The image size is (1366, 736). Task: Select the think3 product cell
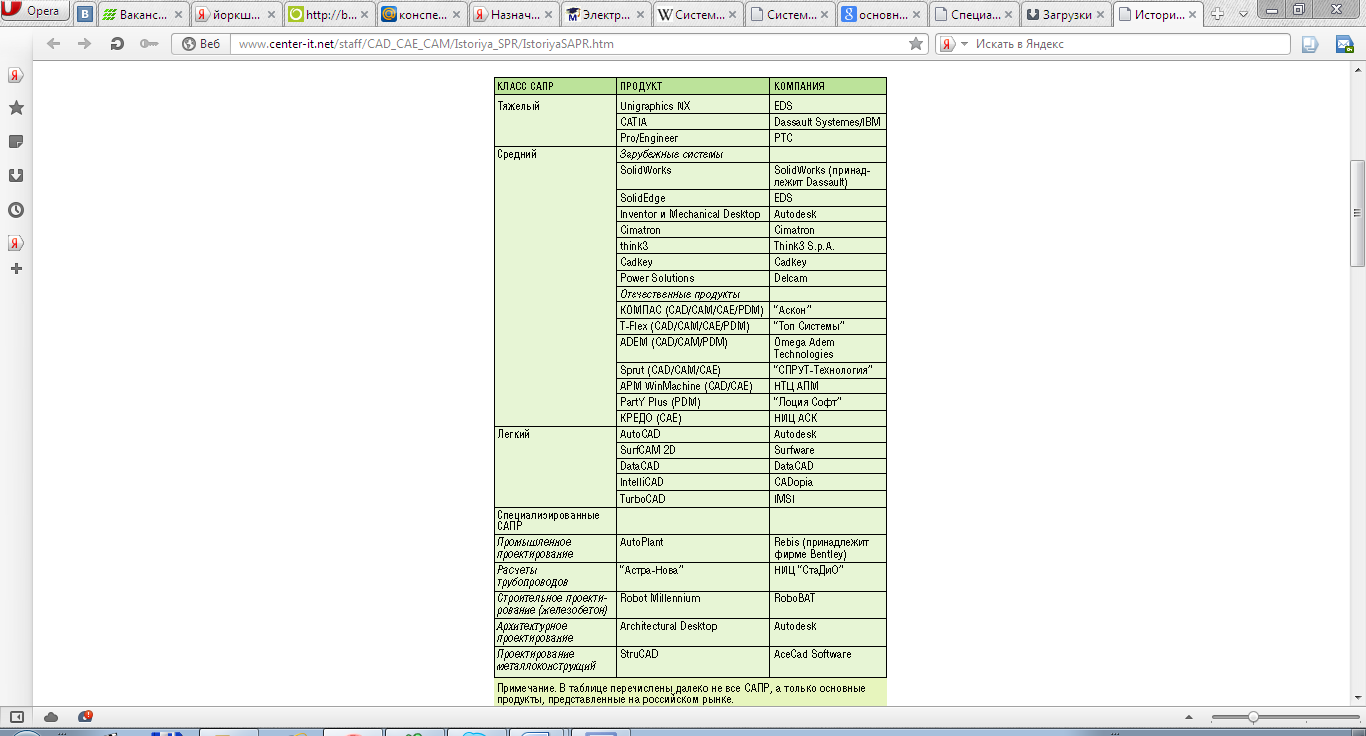(x=693, y=246)
